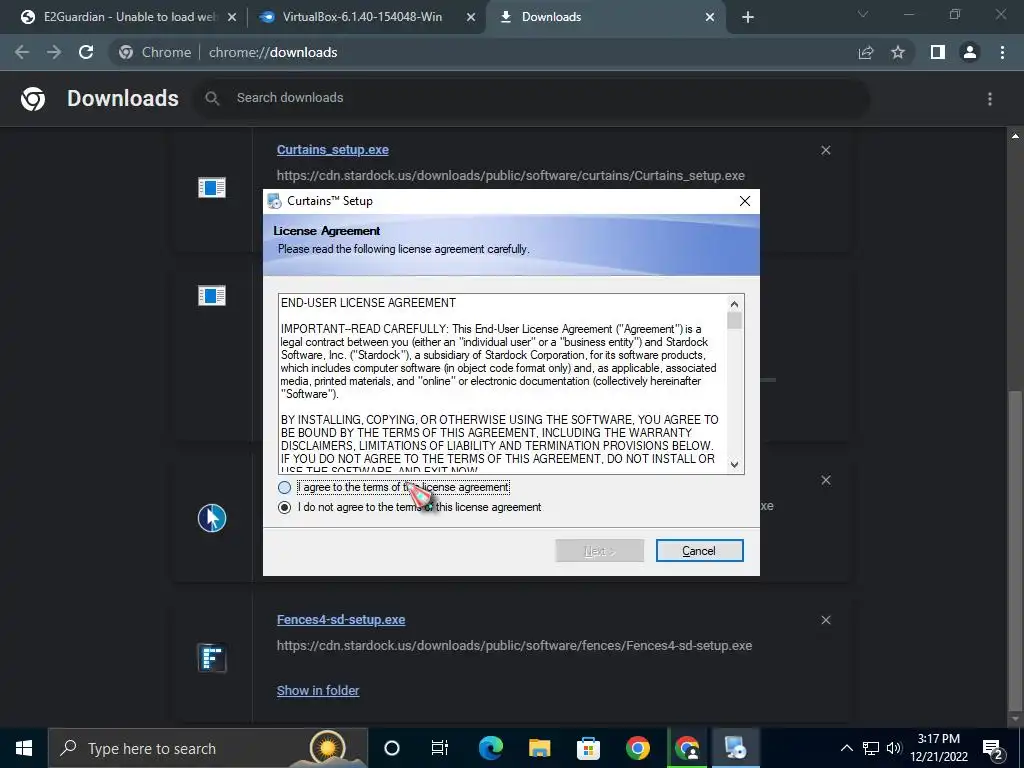Switch to VirtualBox-6.1.40 tab
1024x768 pixels.
pyautogui.click(x=362, y=17)
